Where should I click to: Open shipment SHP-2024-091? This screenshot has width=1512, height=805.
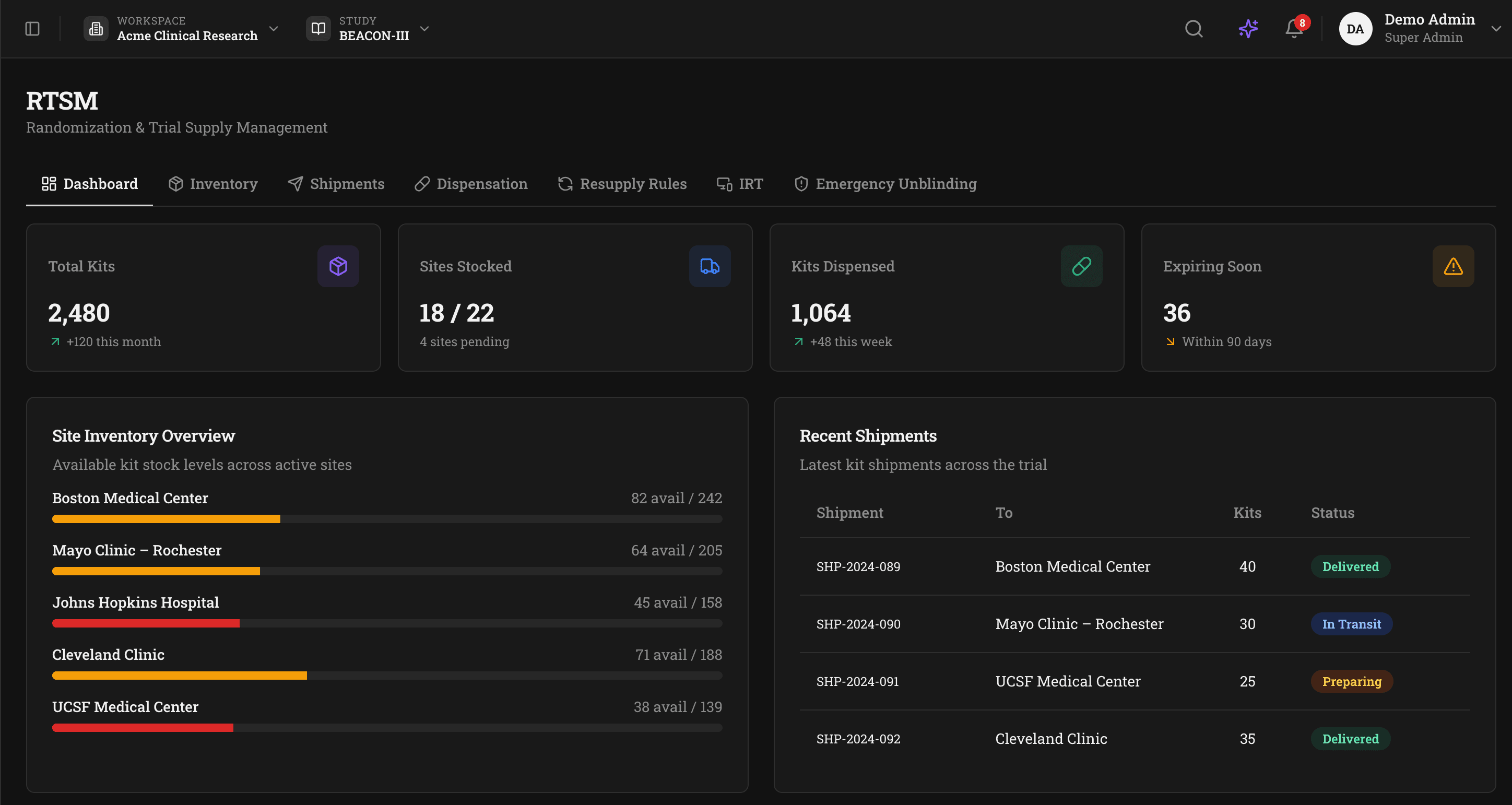(x=857, y=682)
